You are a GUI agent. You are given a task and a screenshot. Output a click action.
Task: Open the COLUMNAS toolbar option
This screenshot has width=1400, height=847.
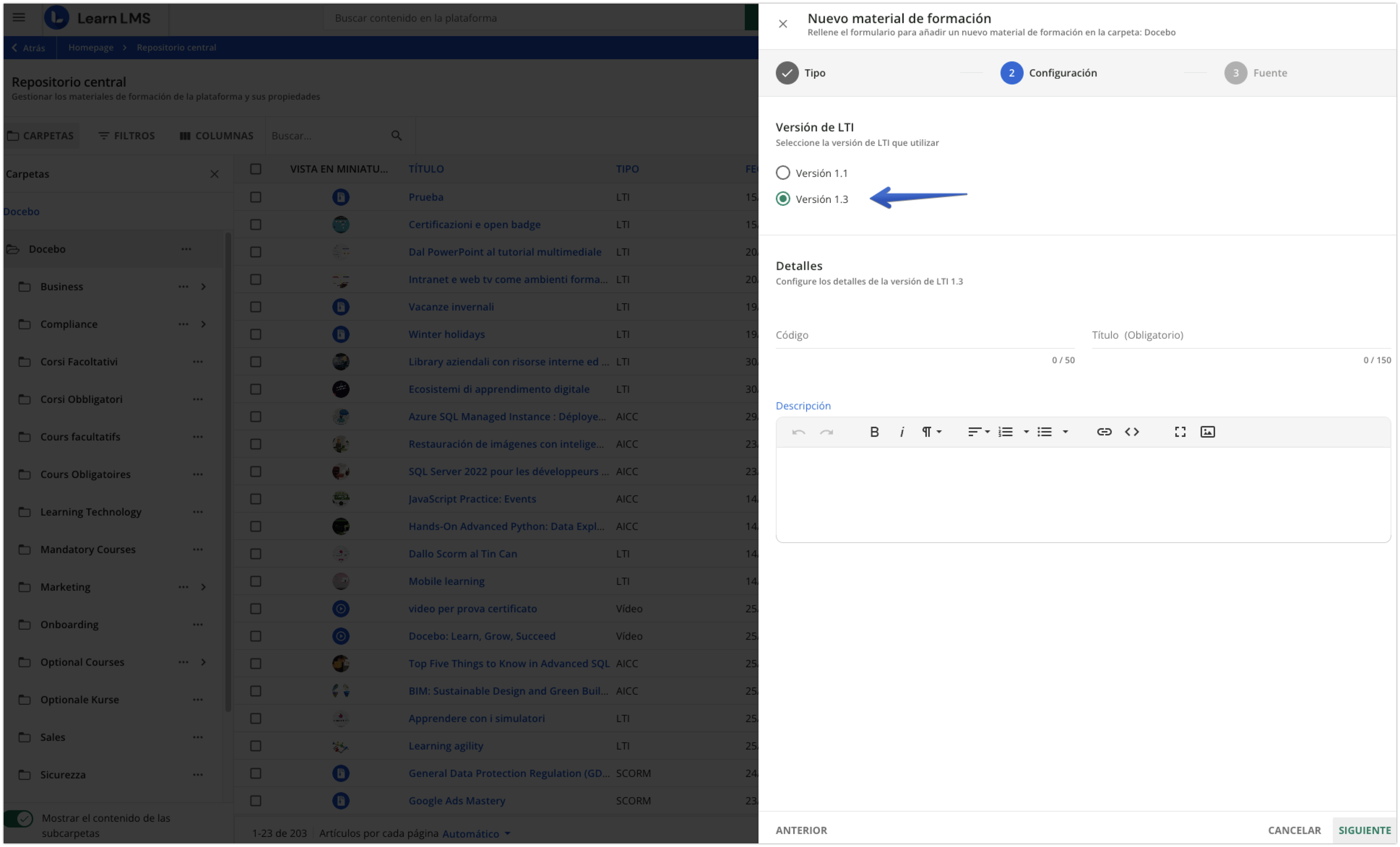click(x=216, y=135)
